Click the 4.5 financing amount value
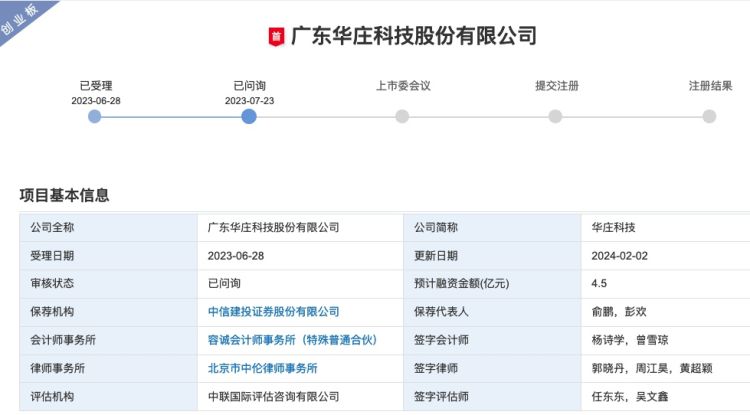The width and height of the screenshot is (750, 415). 599,284
